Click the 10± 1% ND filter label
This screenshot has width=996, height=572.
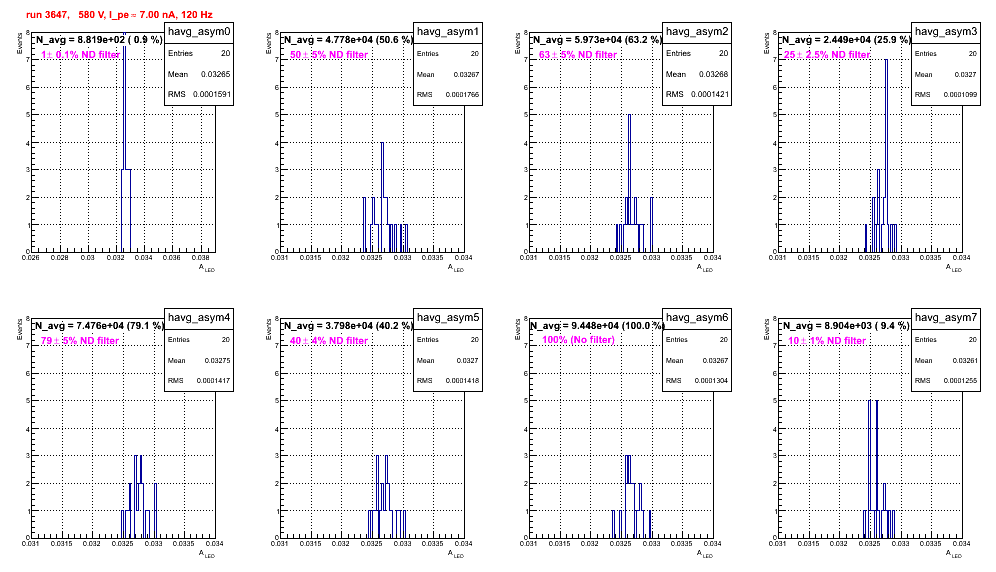point(827,341)
